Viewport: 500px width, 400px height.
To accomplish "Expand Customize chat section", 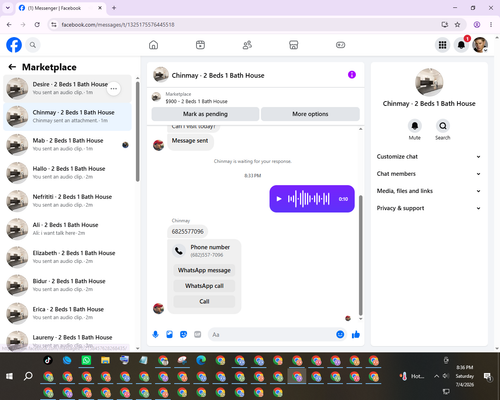I will [x=429, y=157].
